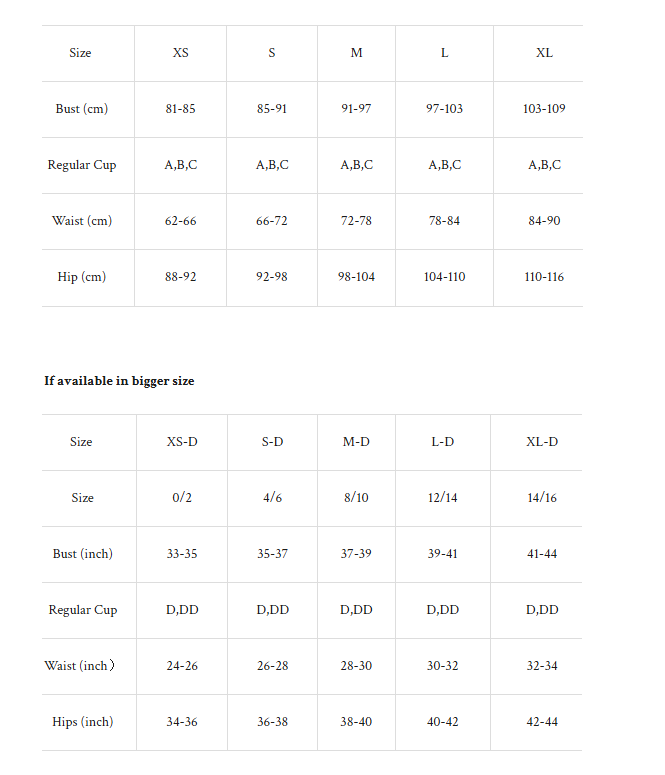Screen dimensions: 665x775
Task: Click the 104-110 hip value for L
Action: (444, 277)
